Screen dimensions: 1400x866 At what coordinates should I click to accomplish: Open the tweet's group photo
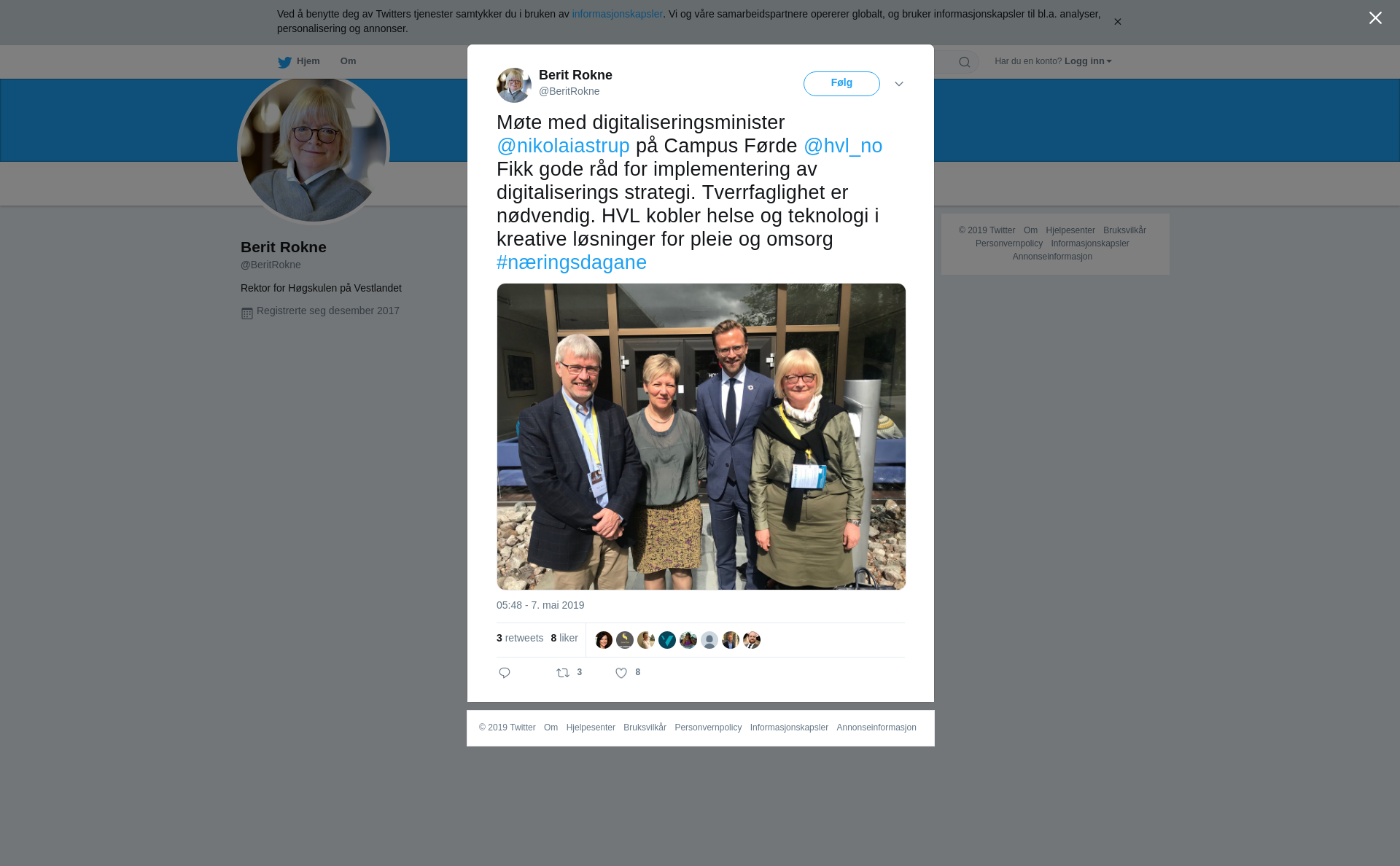pos(701,437)
